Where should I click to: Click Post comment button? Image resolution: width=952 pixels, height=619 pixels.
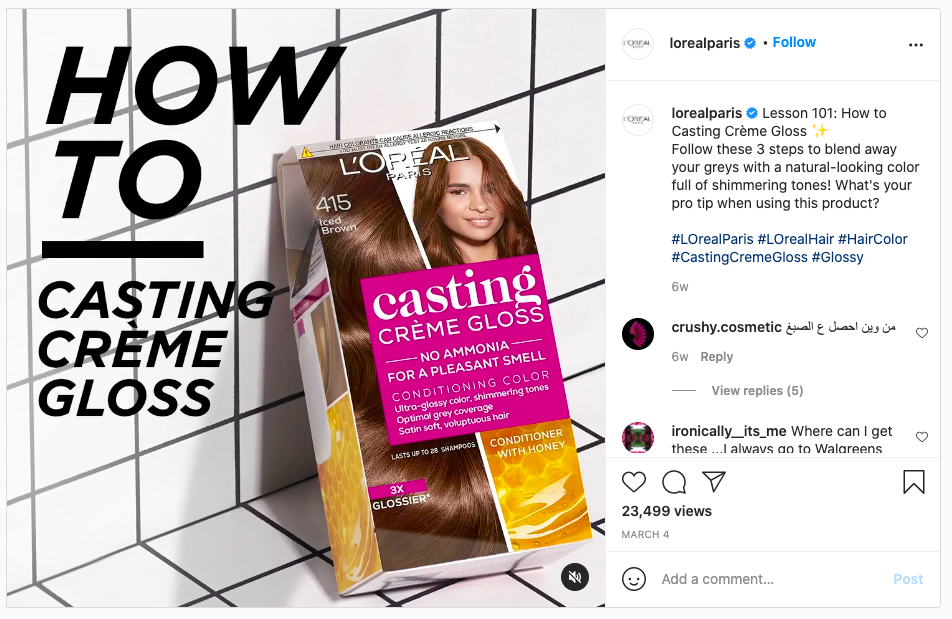[908, 579]
